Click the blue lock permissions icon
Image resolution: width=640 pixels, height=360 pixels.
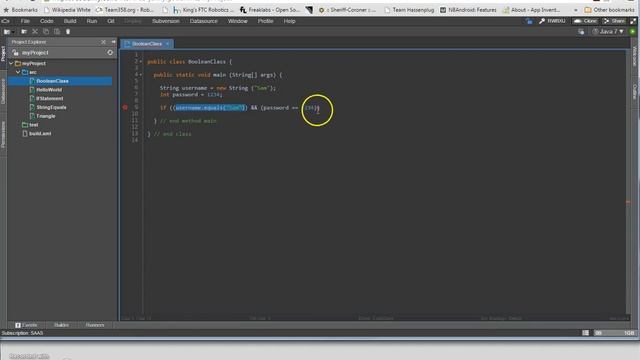click(529, 21)
